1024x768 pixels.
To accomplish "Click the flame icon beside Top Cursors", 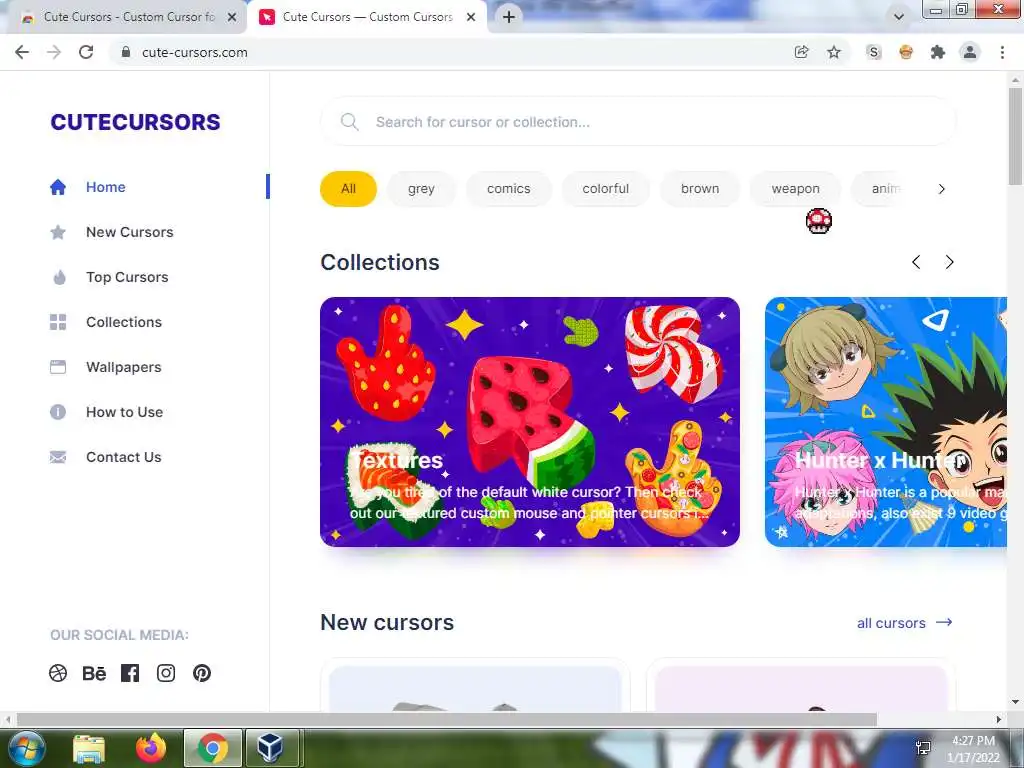I will (x=59, y=277).
